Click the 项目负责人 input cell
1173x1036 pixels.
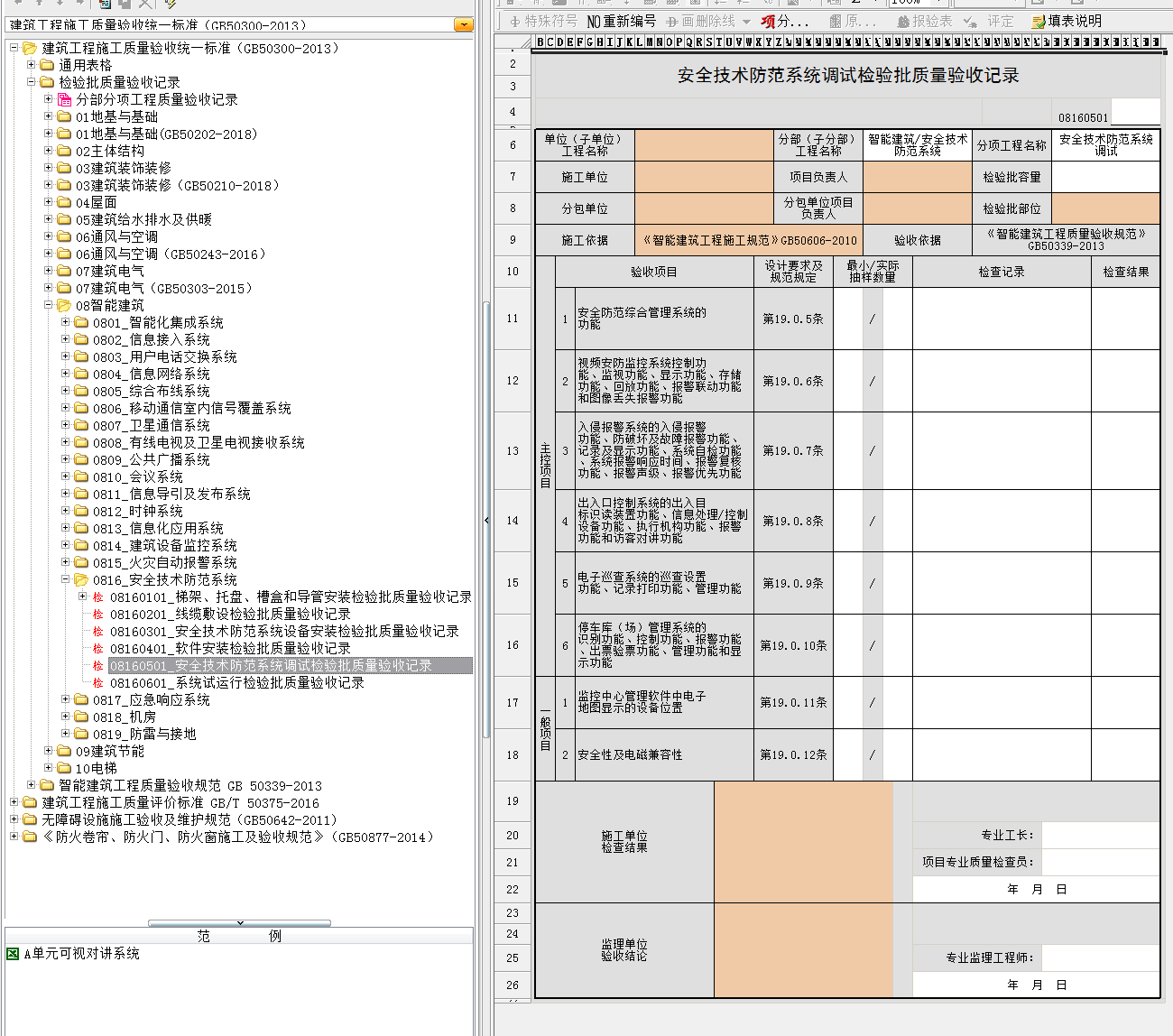click(x=918, y=177)
